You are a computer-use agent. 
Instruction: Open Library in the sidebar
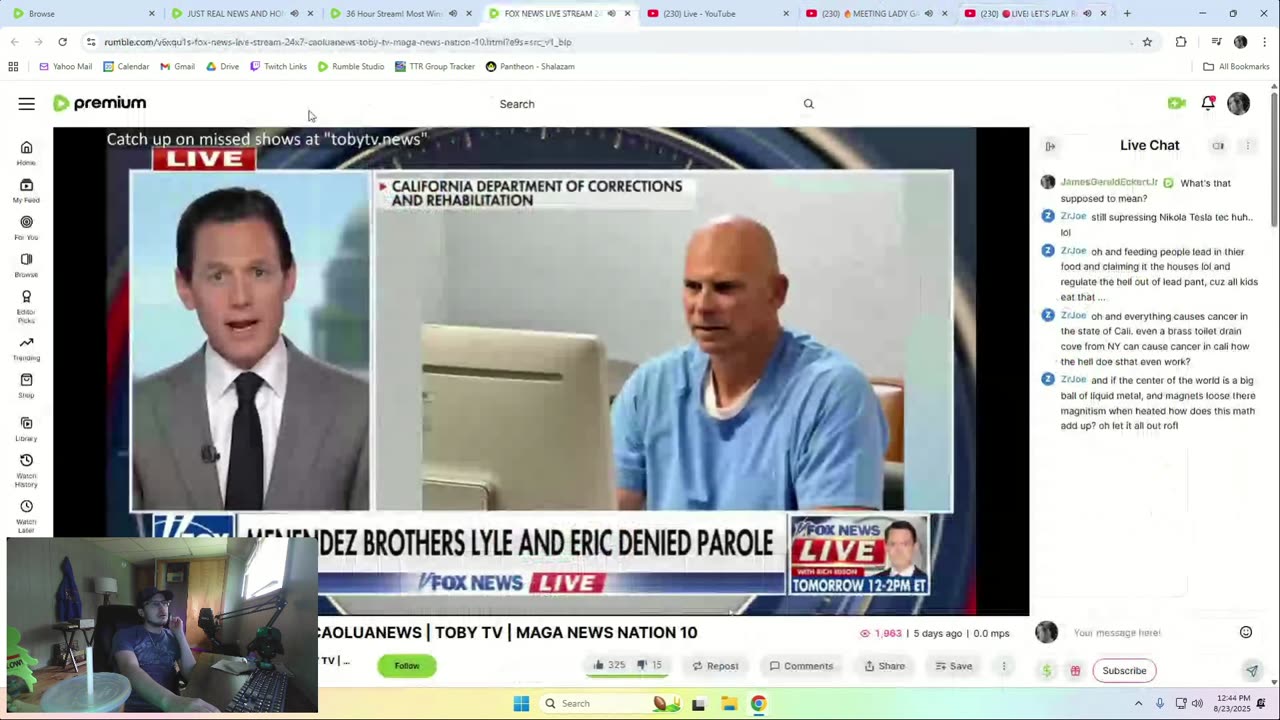click(x=26, y=429)
